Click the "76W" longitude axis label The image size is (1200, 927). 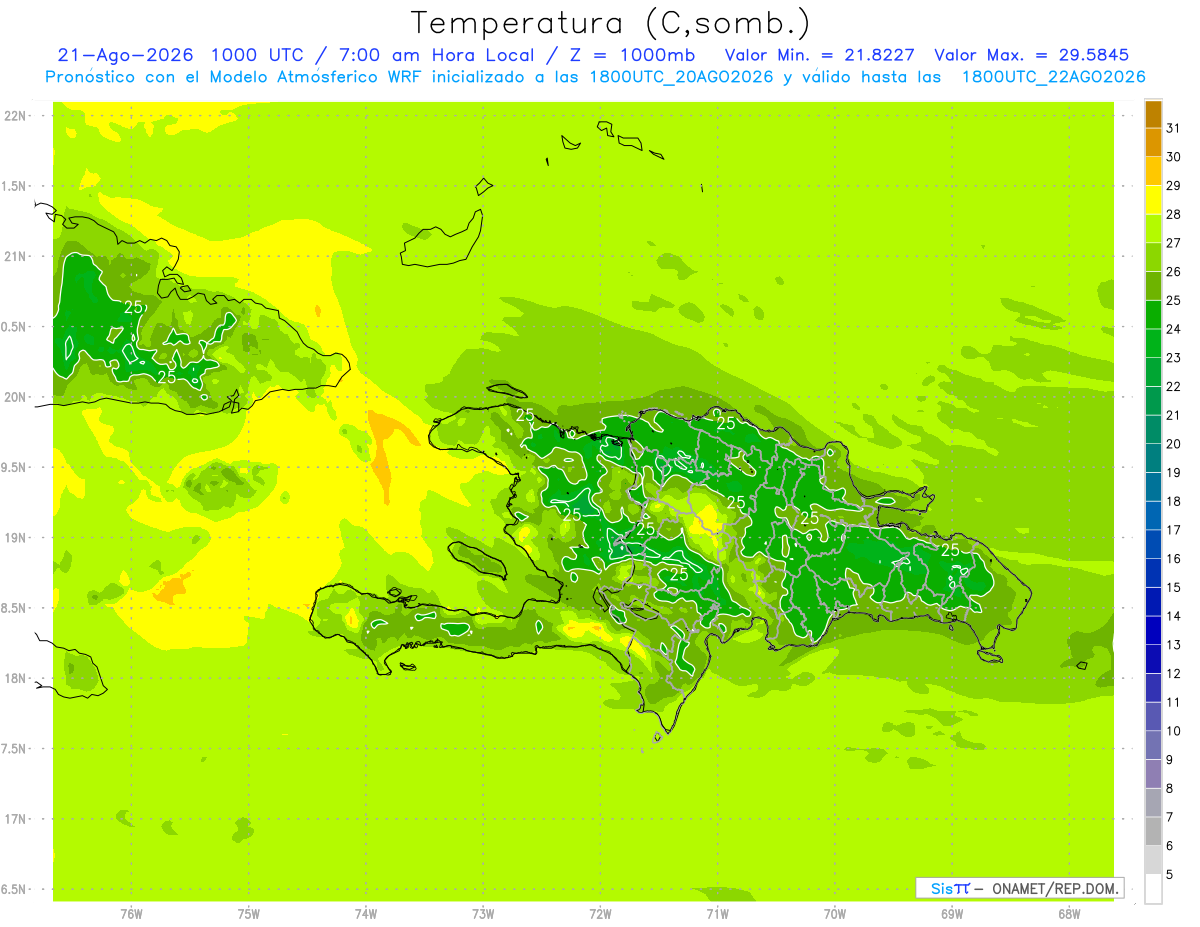pyautogui.click(x=131, y=914)
